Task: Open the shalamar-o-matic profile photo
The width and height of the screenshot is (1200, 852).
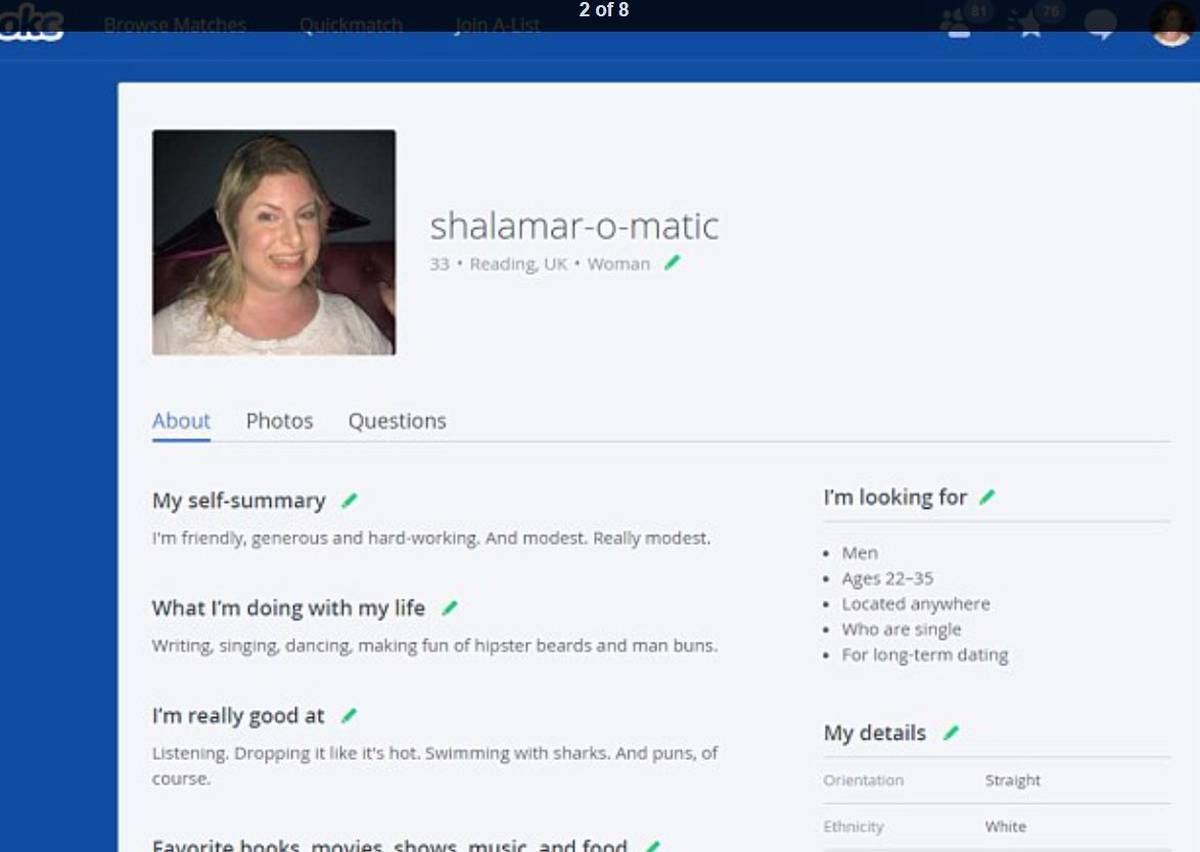Action: coord(274,242)
